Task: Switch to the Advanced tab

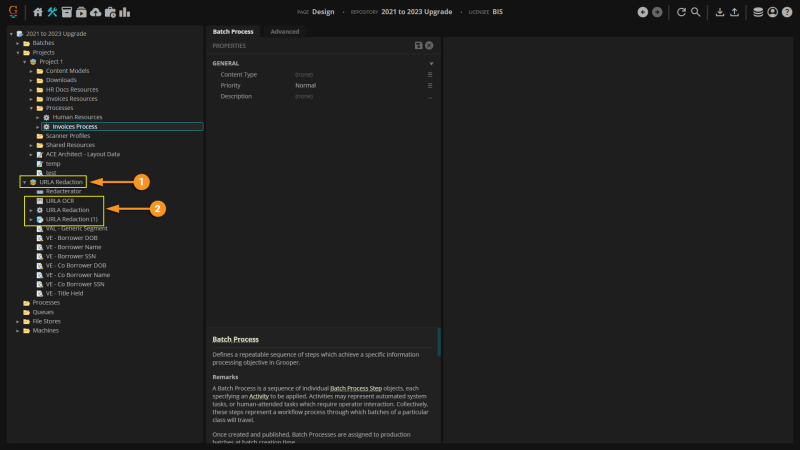Action: click(285, 32)
